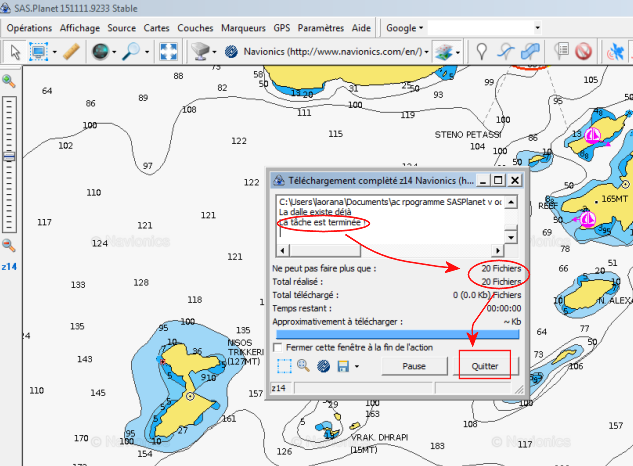Add a new placemark pin
The image size is (633, 466).
click(x=481, y=52)
